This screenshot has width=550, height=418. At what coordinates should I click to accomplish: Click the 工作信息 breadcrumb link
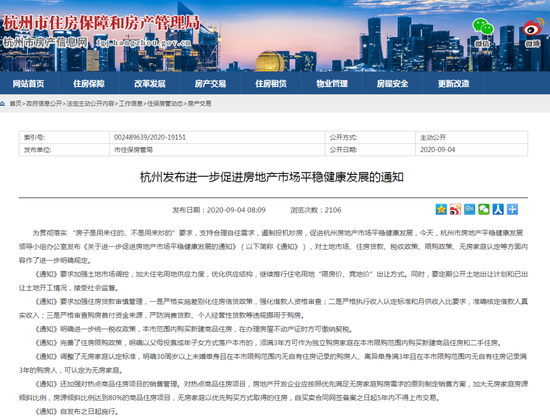point(130,103)
